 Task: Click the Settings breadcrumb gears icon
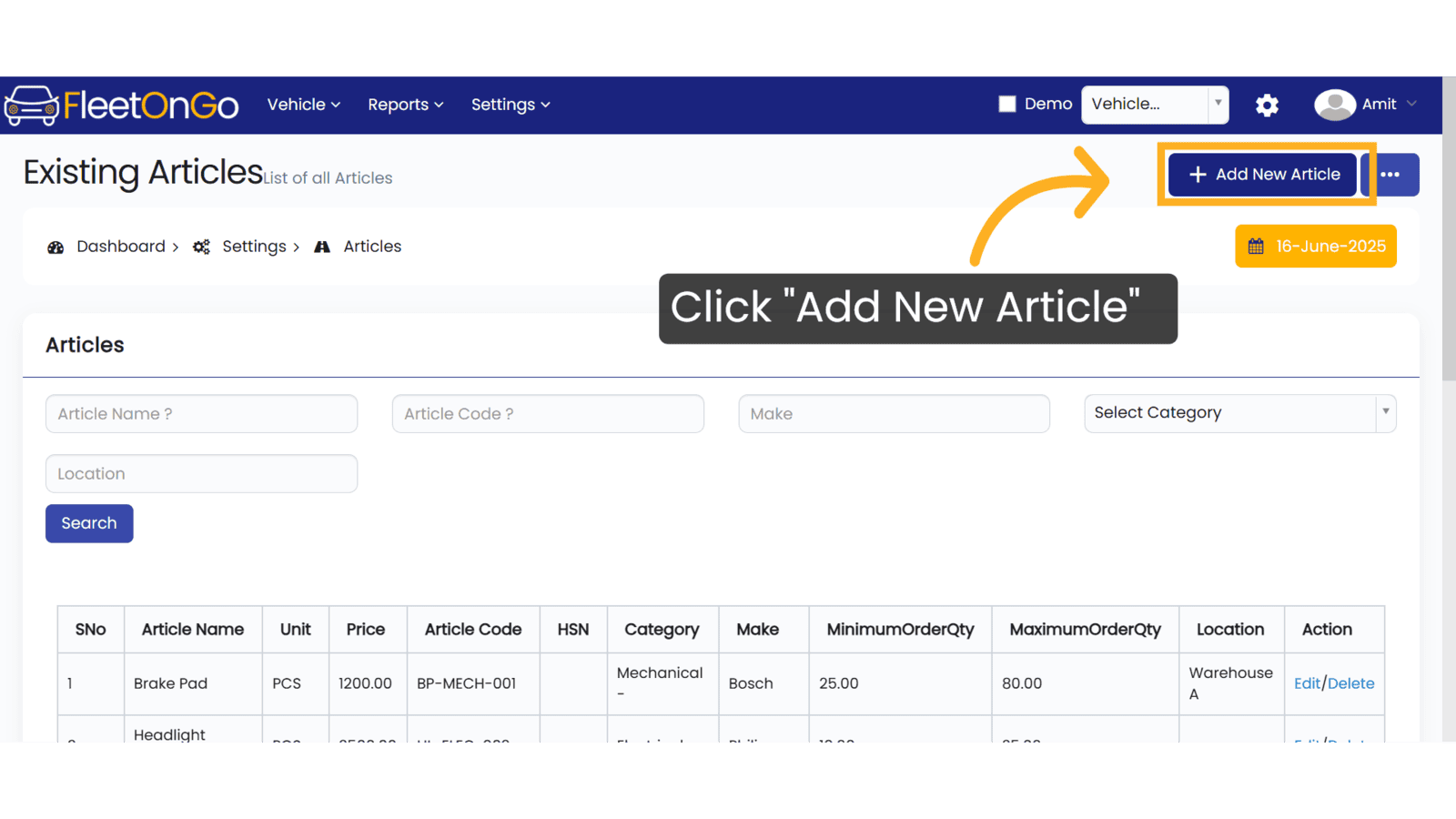tap(201, 247)
